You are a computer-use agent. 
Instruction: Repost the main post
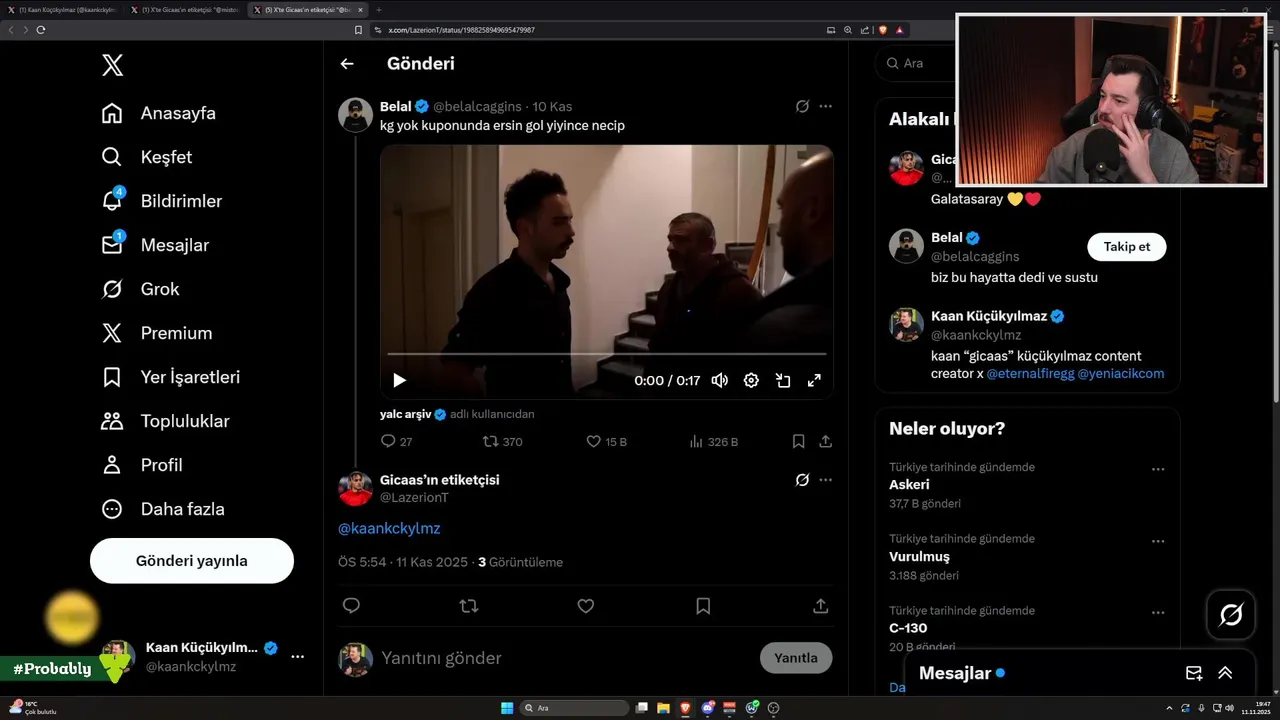(x=468, y=606)
